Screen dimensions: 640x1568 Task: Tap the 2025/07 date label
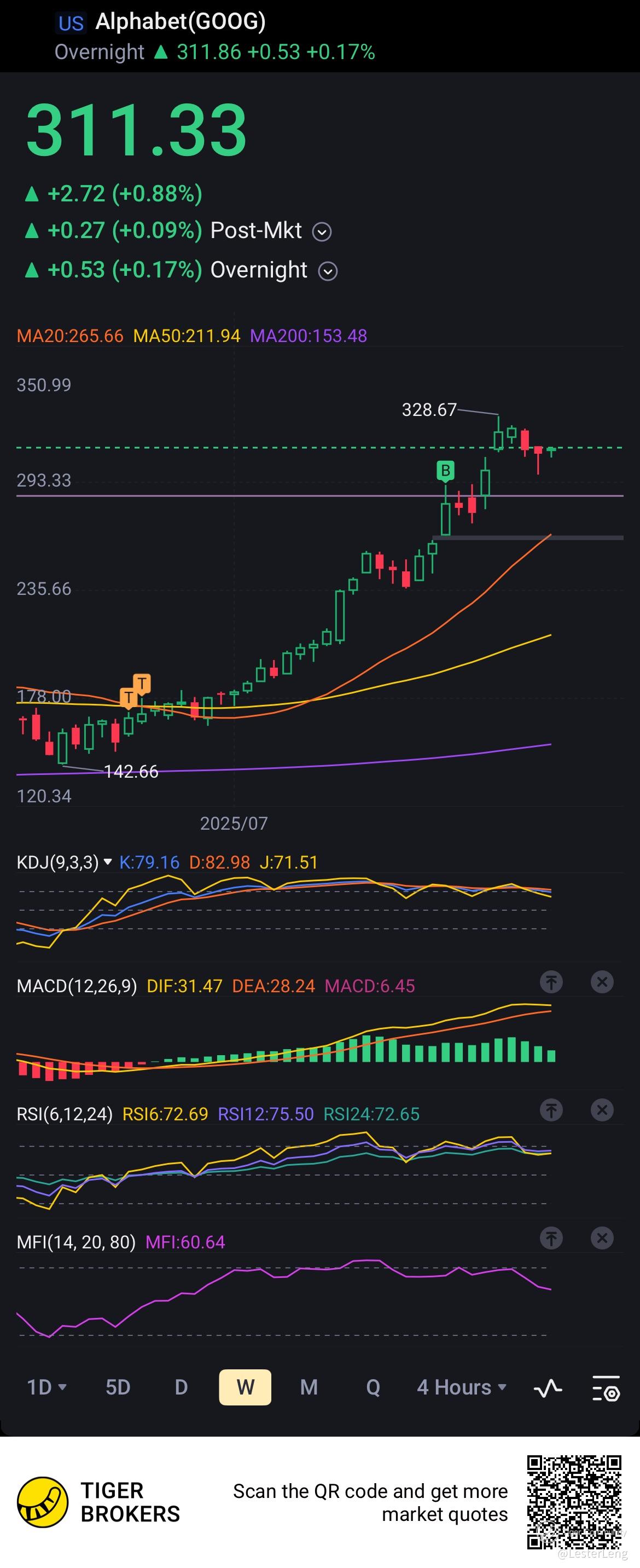point(234,824)
